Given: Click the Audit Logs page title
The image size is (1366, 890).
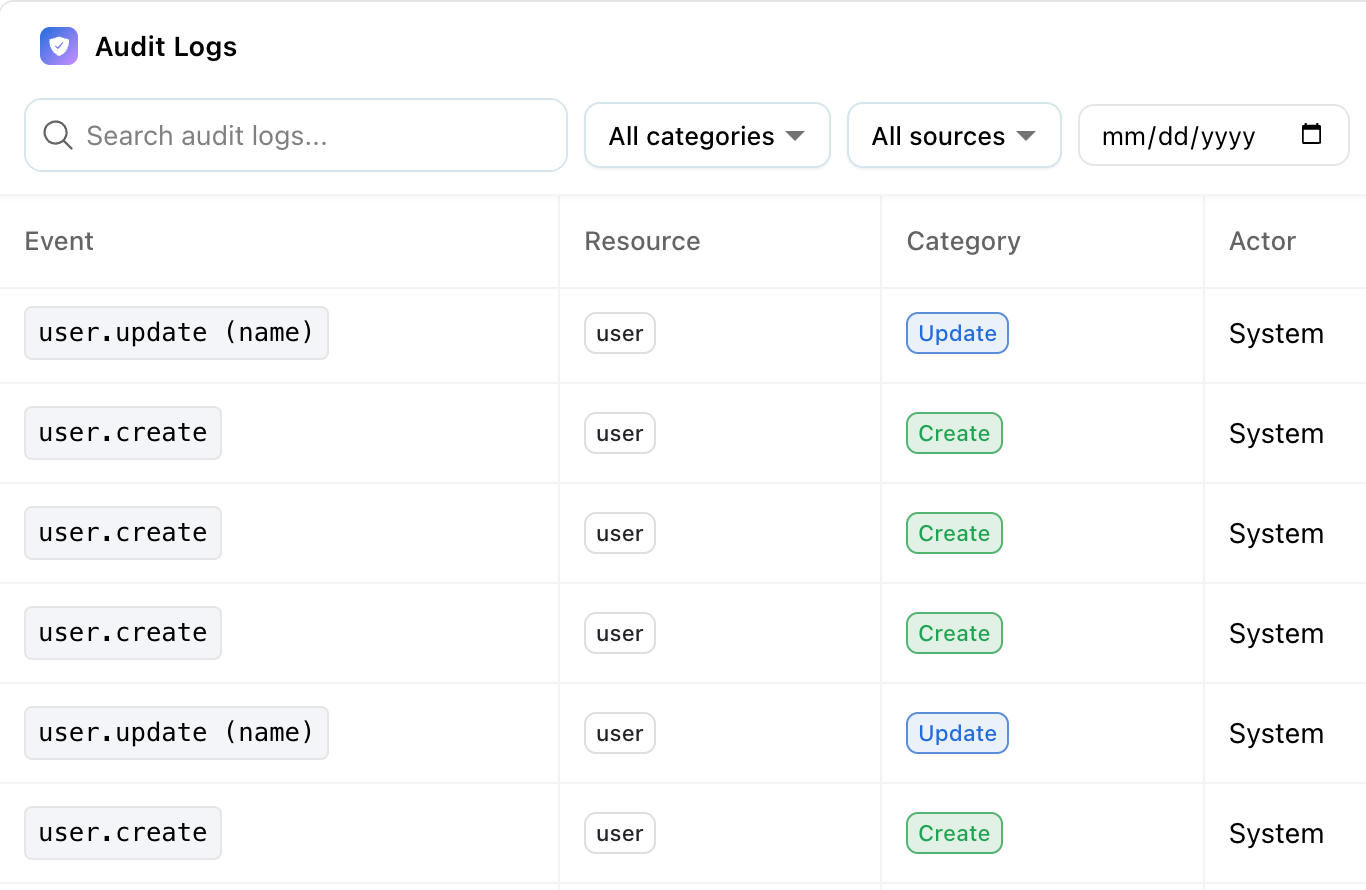Looking at the screenshot, I should [x=166, y=47].
